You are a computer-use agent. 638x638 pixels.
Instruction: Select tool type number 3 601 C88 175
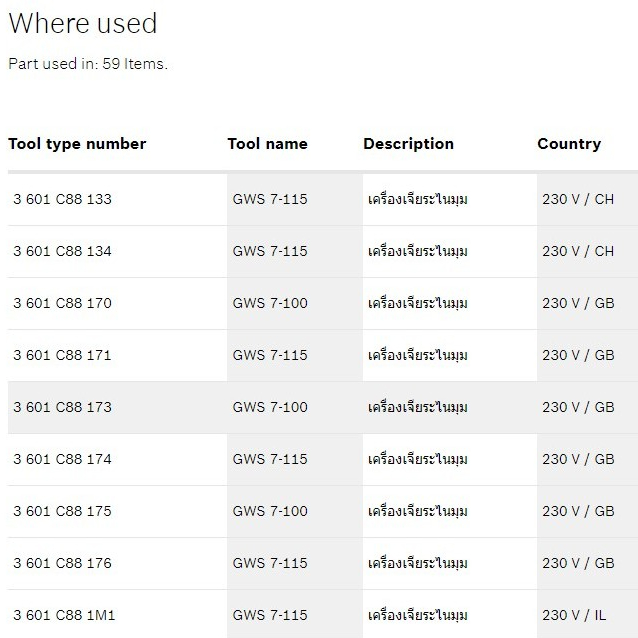point(62,511)
